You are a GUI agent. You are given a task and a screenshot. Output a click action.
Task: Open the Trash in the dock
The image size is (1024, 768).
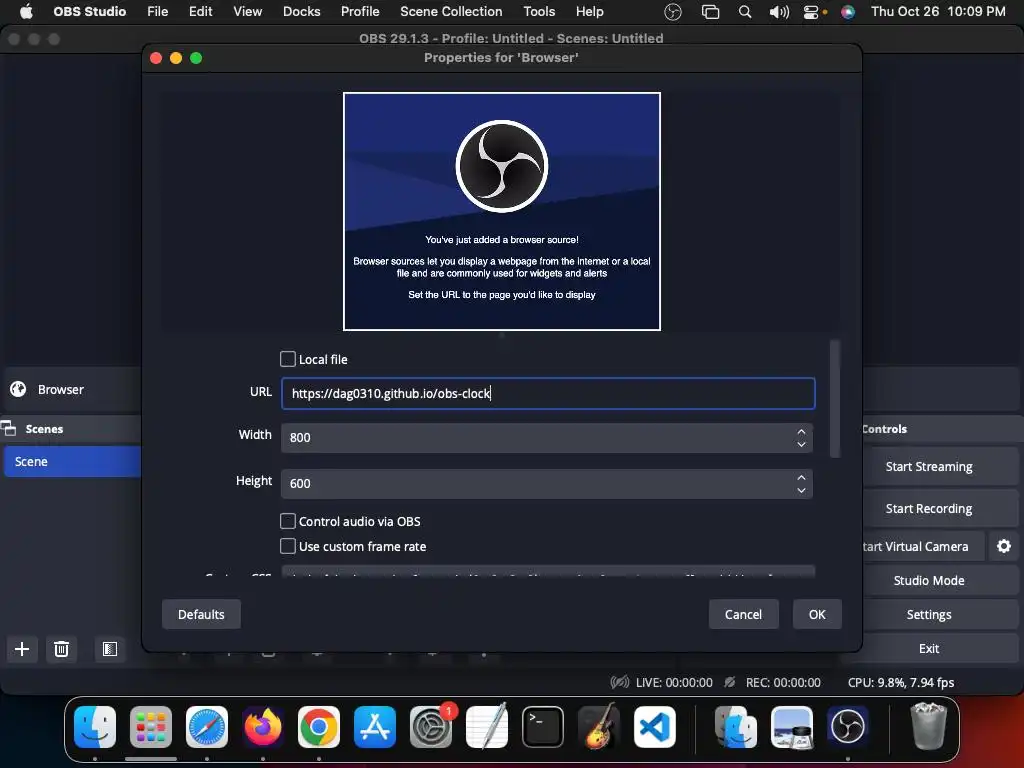(928, 726)
